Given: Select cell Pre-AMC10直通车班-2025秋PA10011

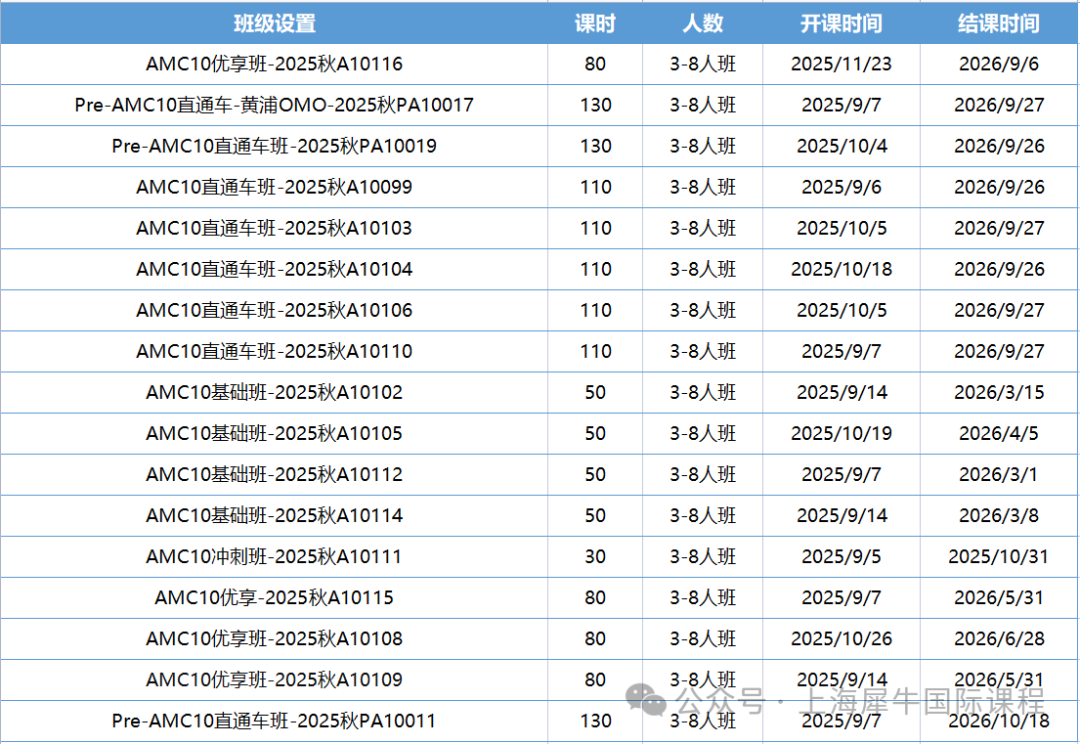Looking at the screenshot, I should [x=274, y=721].
